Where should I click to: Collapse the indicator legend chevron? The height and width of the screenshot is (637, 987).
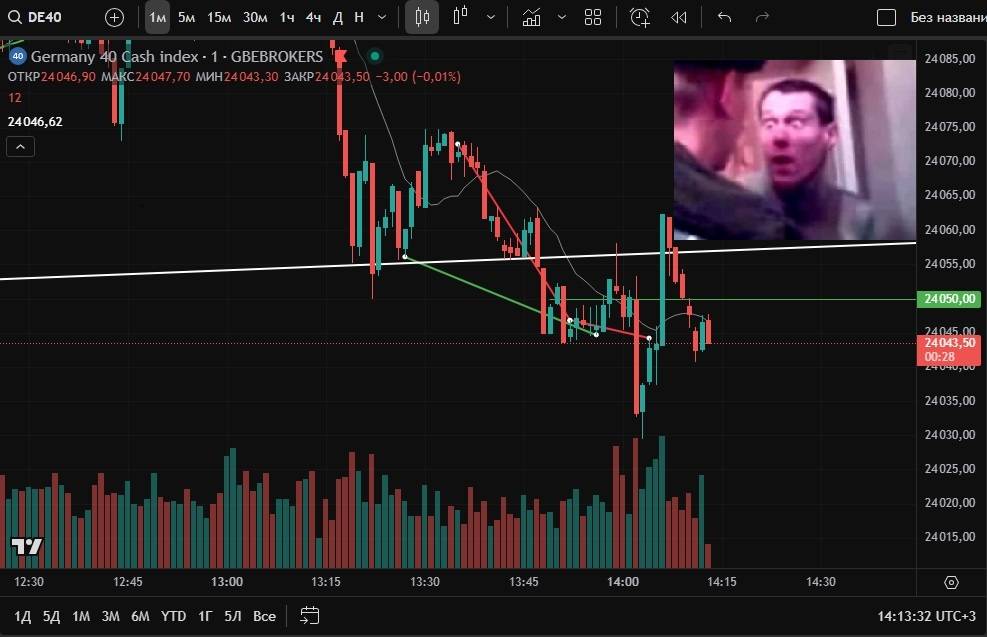(x=20, y=147)
